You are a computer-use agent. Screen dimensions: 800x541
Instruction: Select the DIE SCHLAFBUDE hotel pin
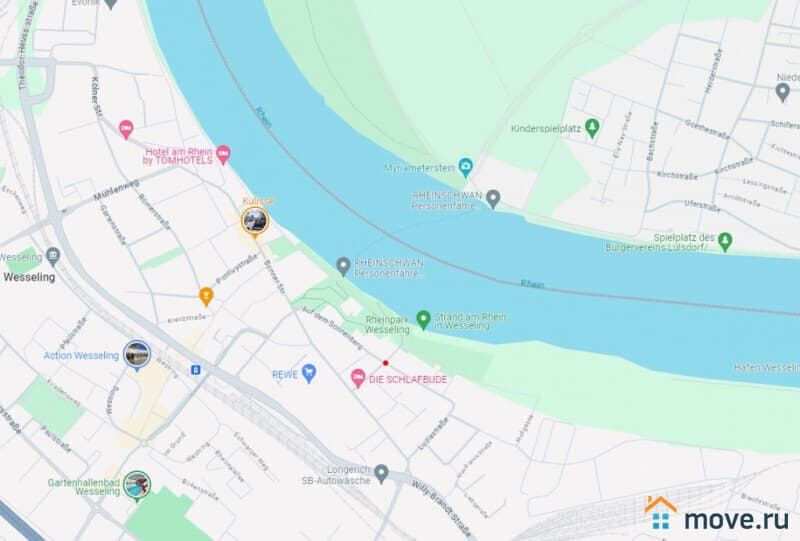pos(358,378)
